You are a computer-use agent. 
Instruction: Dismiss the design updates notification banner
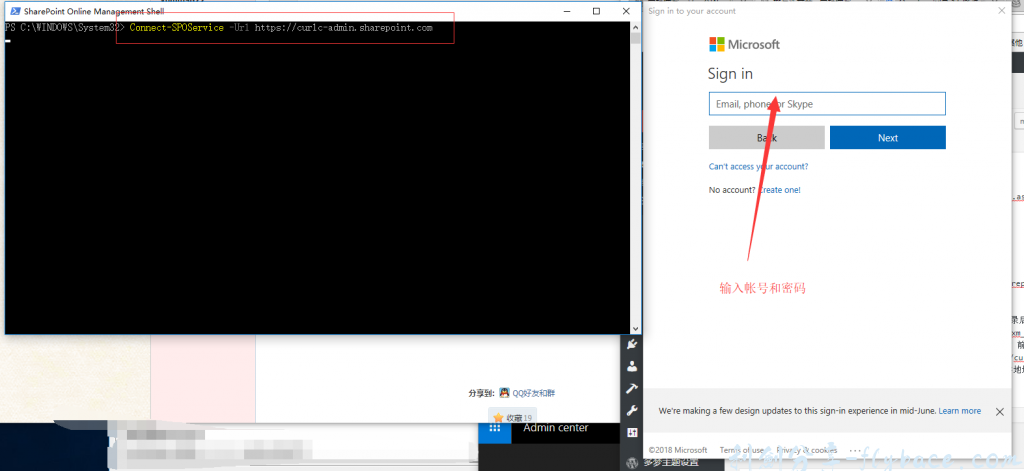tap(999, 411)
